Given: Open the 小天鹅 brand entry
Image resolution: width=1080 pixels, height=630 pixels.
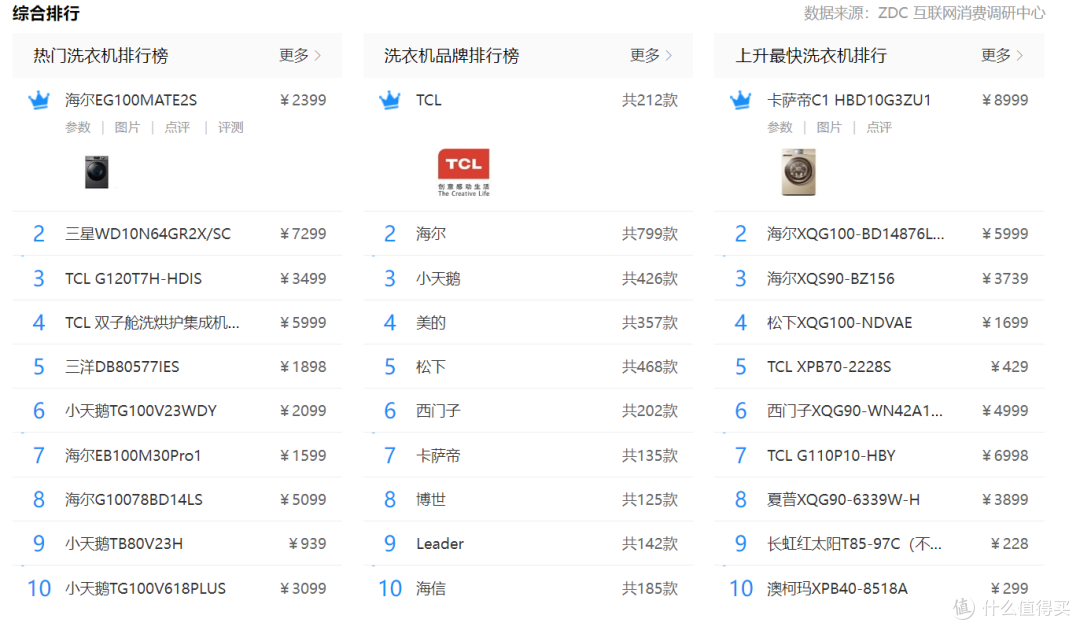Looking at the screenshot, I should (x=438, y=278).
